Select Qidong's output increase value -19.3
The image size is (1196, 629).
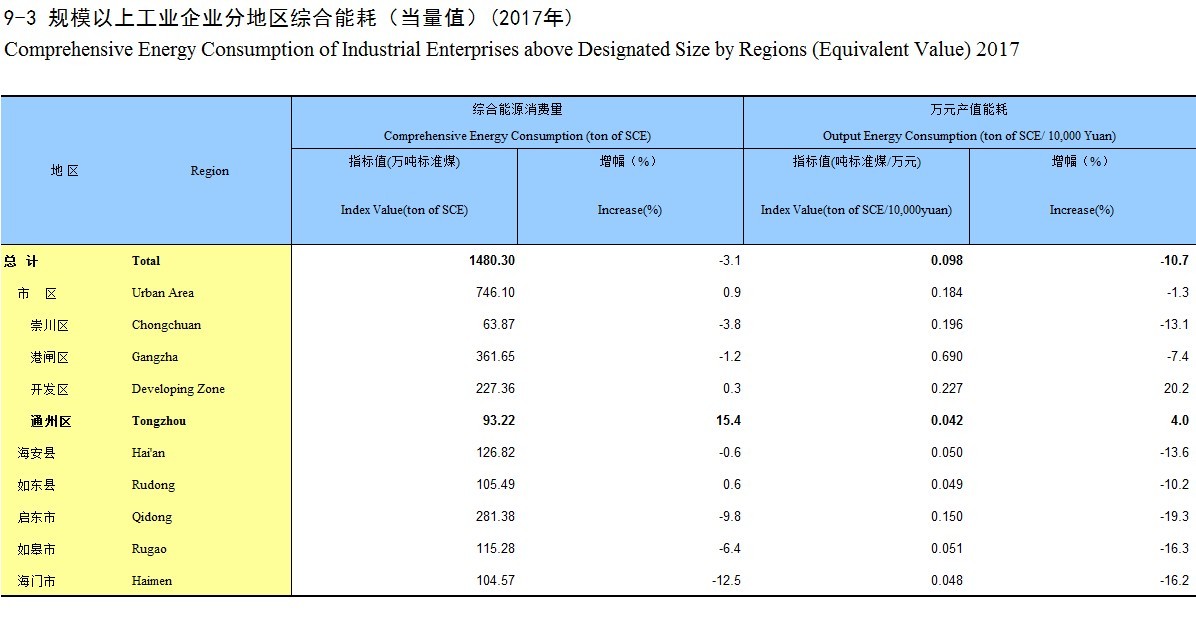click(x=1173, y=517)
